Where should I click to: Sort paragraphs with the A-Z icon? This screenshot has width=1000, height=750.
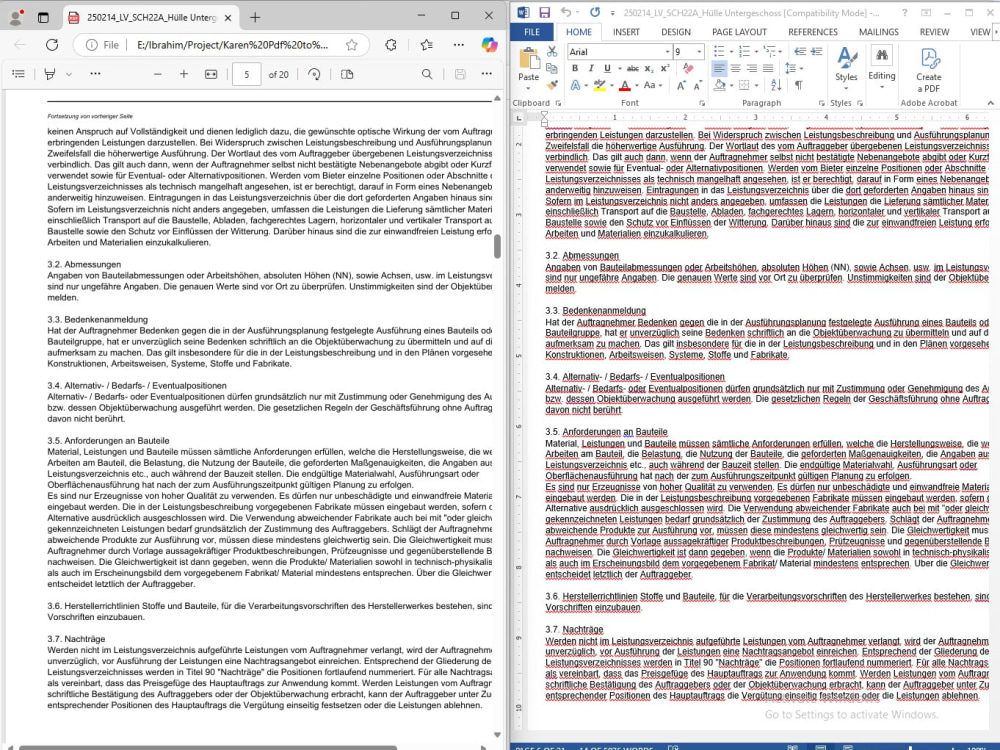tap(776, 85)
